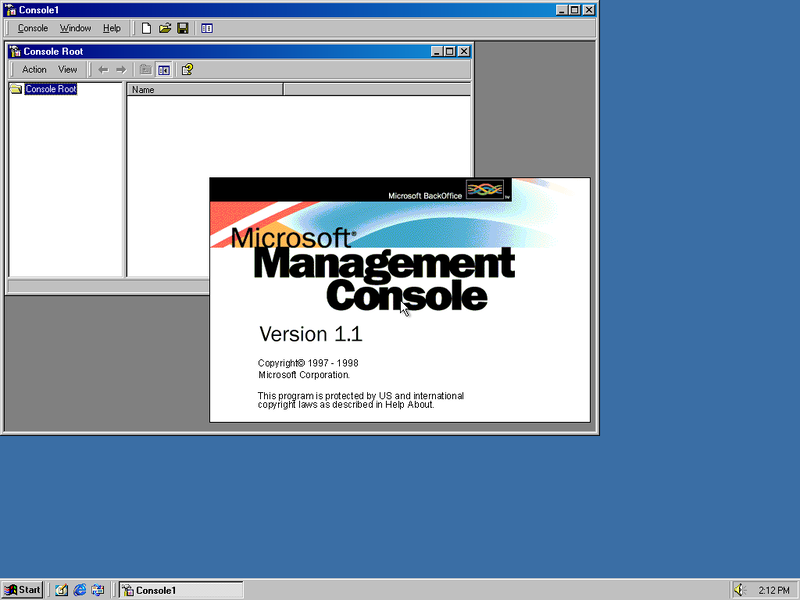Adjust system volume from the tray speaker
This screenshot has width=800, height=600.
(x=739, y=589)
